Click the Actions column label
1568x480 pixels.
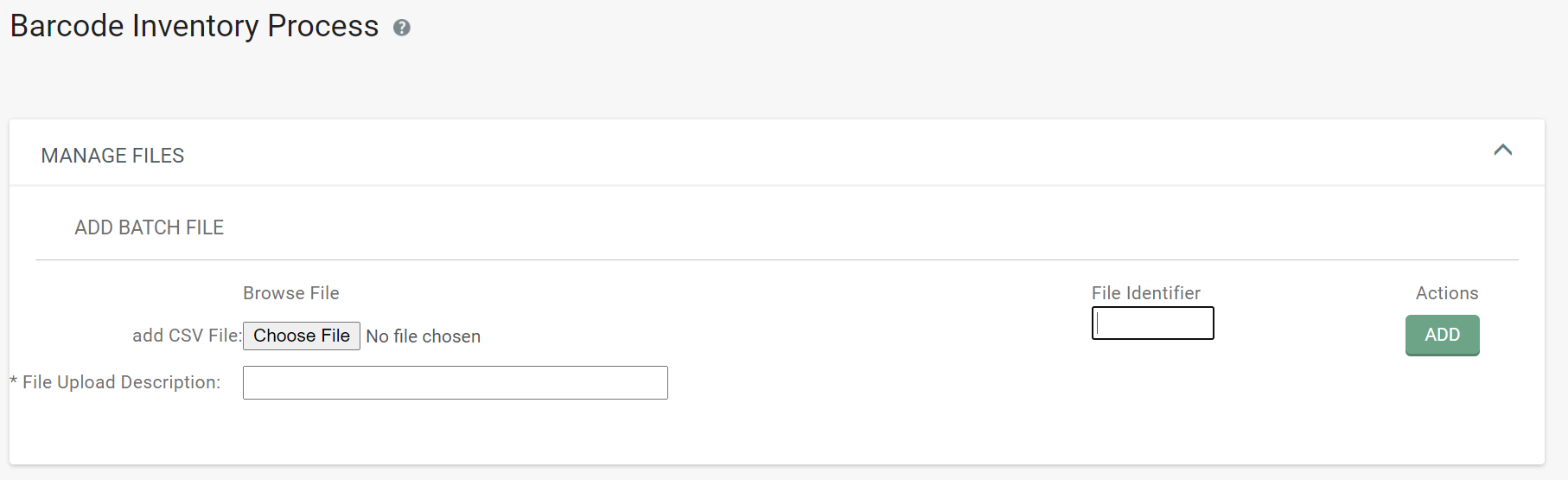pyautogui.click(x=1446, y=293)
